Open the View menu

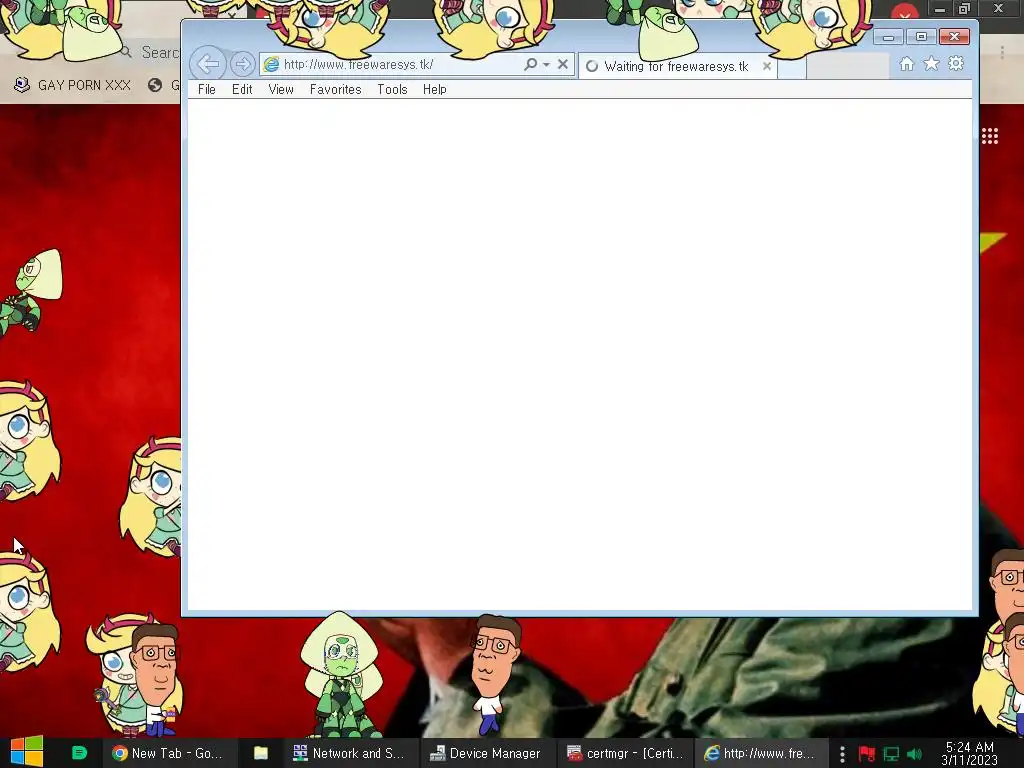click(x=281, y=89)
